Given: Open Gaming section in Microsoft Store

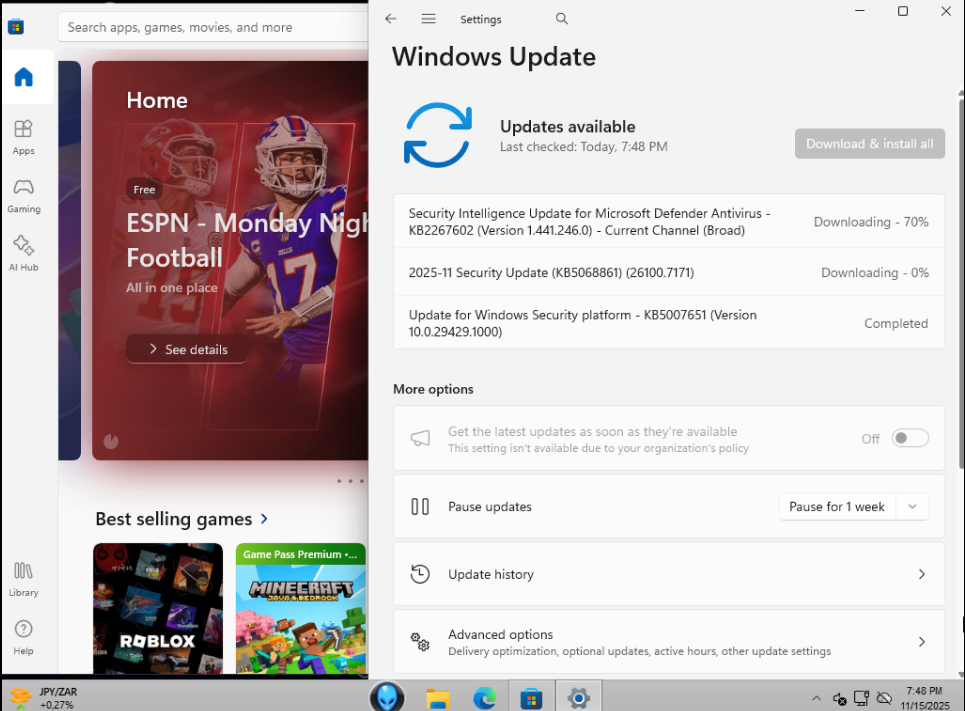Looking at the screenshot, I should pos(23,196).
